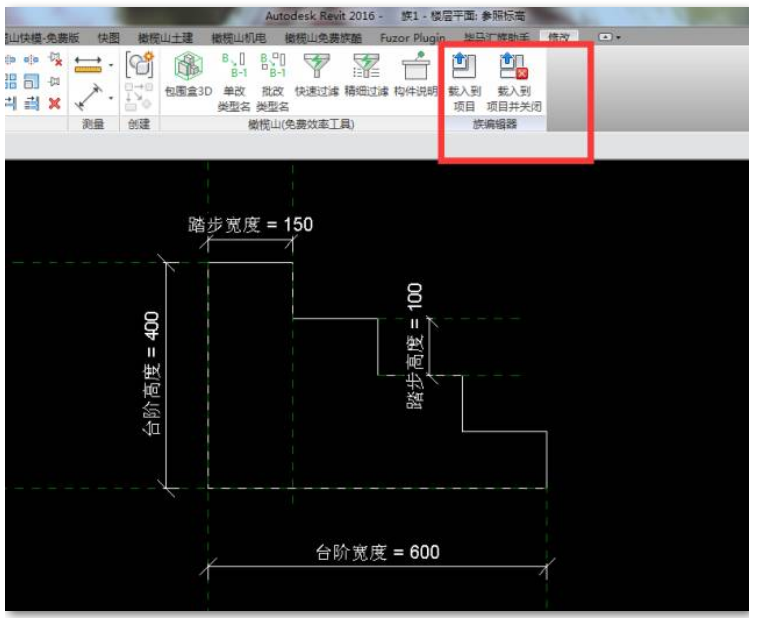This screenshot has height=618, width=758.
Task: Select the 踏步高度 = 100 dimension label
Action: pos(415,346)
